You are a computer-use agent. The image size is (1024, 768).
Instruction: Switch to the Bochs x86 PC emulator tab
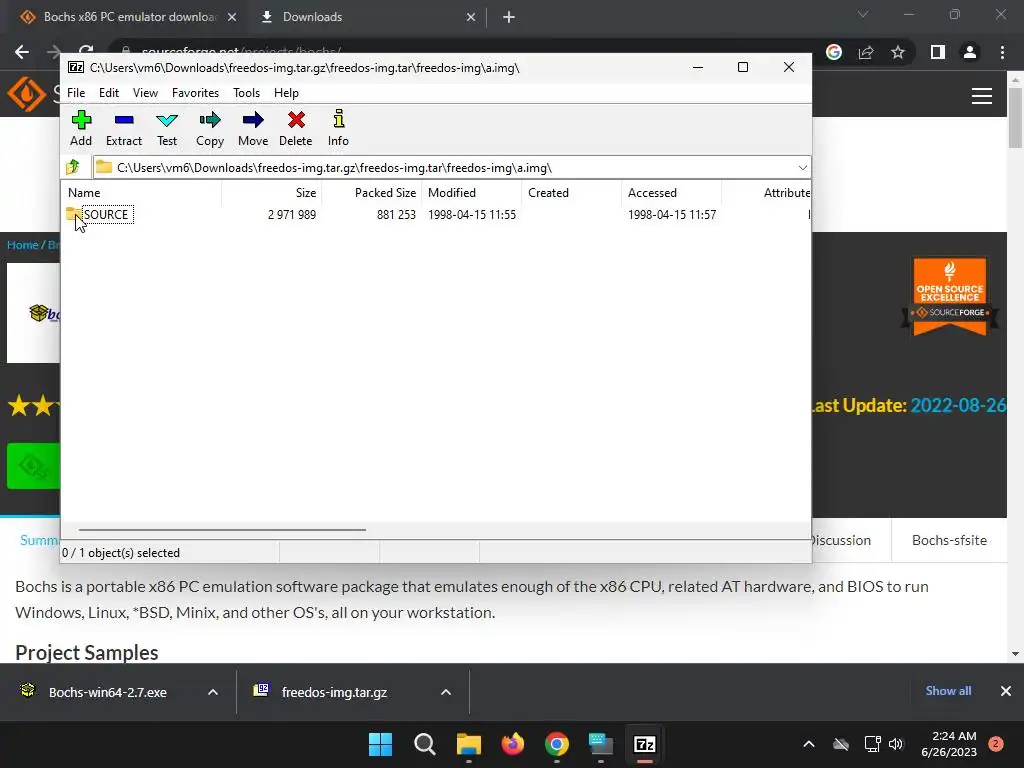(x=129, y=17)
